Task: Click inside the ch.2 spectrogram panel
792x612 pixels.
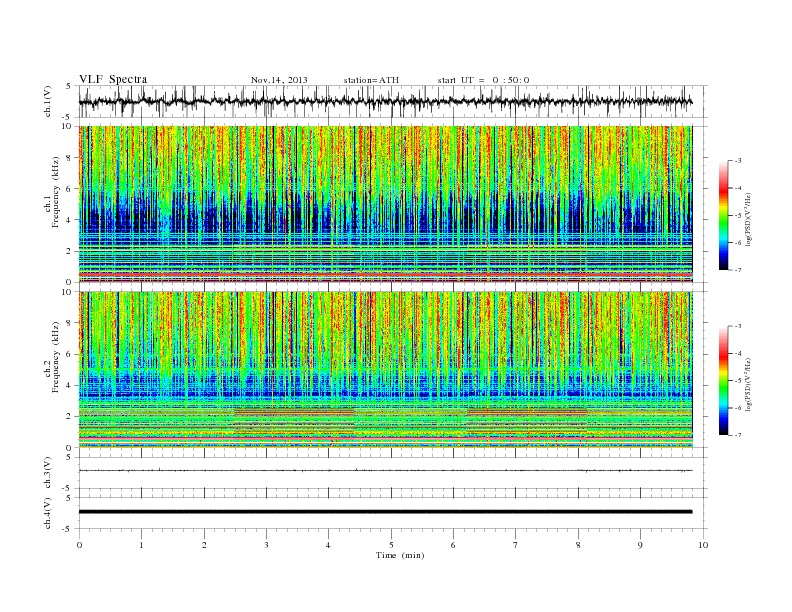Action: 385,370
